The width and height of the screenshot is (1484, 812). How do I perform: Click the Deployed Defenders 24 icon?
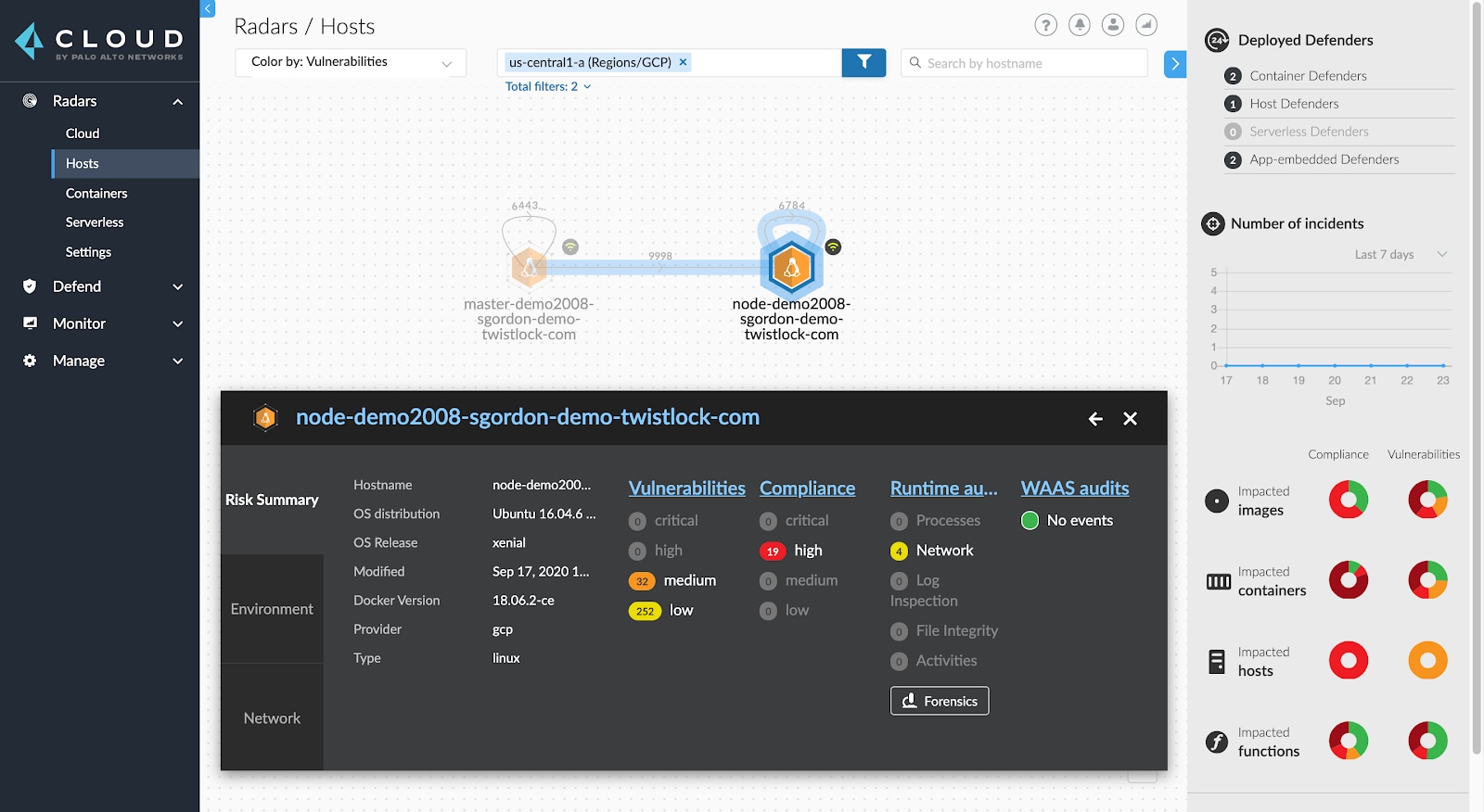pyautogui.click(x=1217, y=40)
